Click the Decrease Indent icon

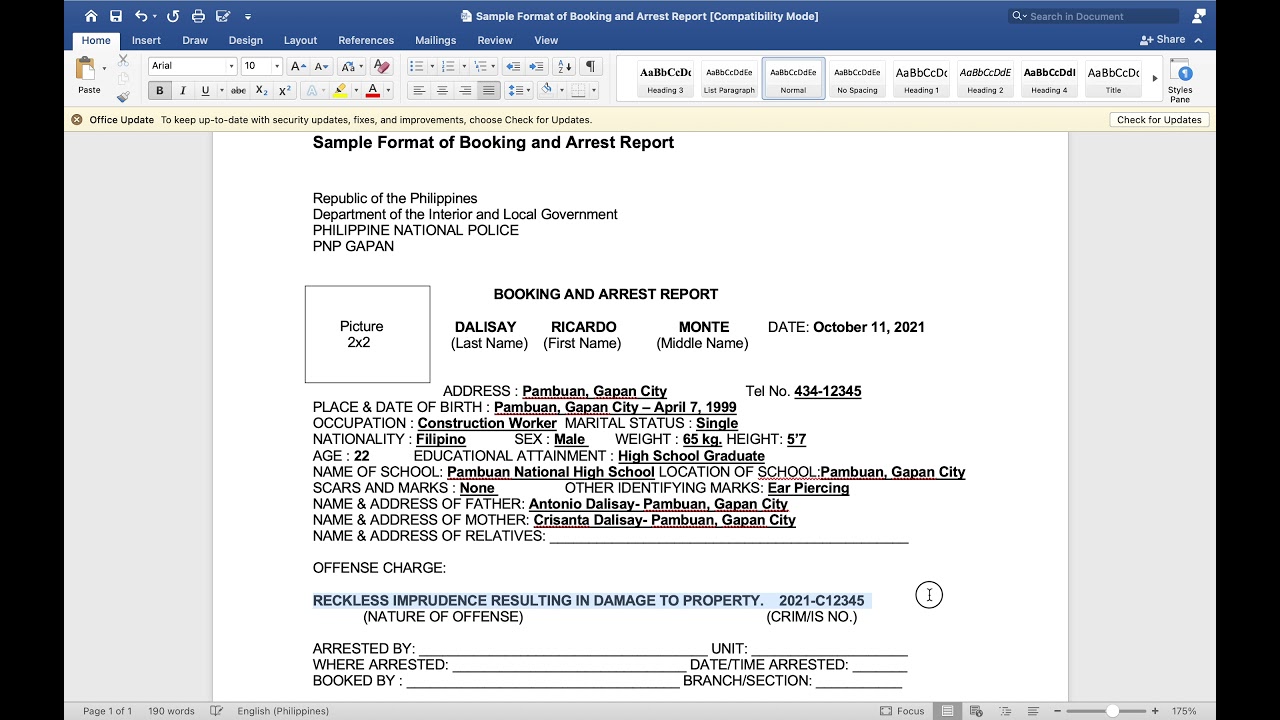click(513, 66)
